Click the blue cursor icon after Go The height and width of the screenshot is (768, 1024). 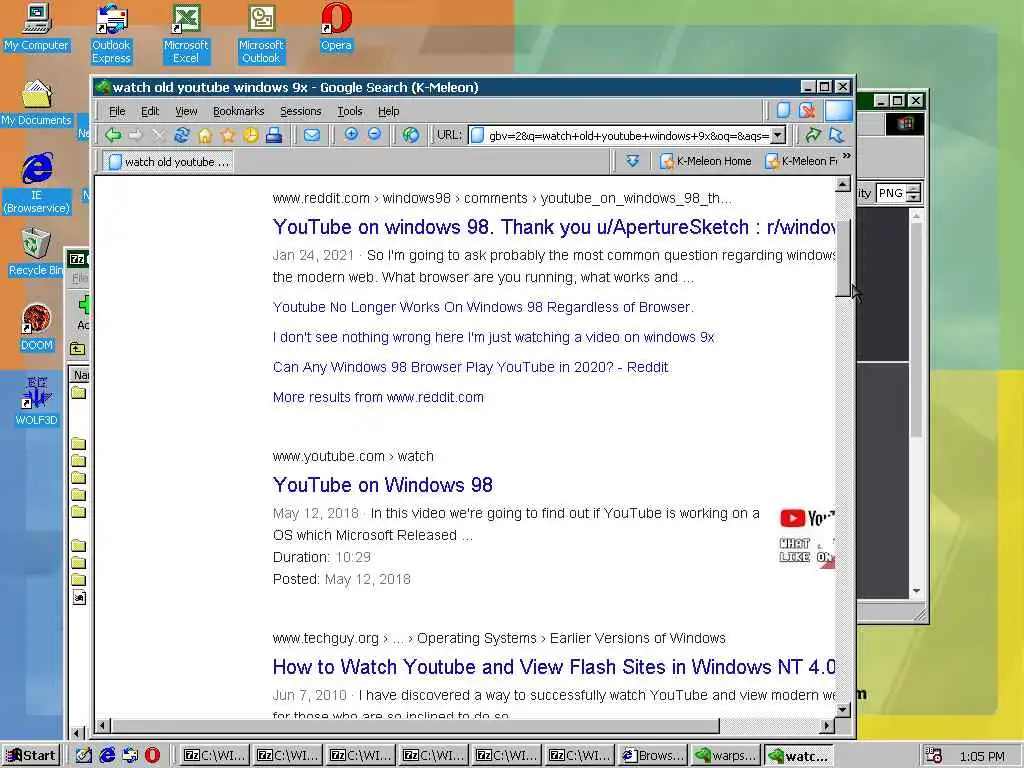tap(837, 135)
